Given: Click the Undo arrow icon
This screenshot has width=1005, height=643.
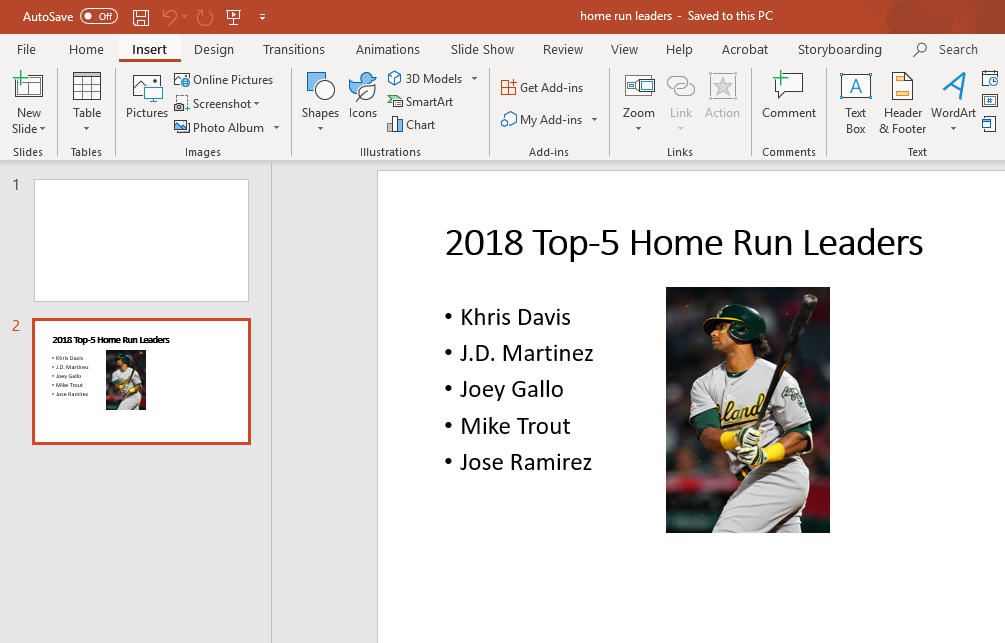Looking at the screenshot, I should tap(169, 17).
